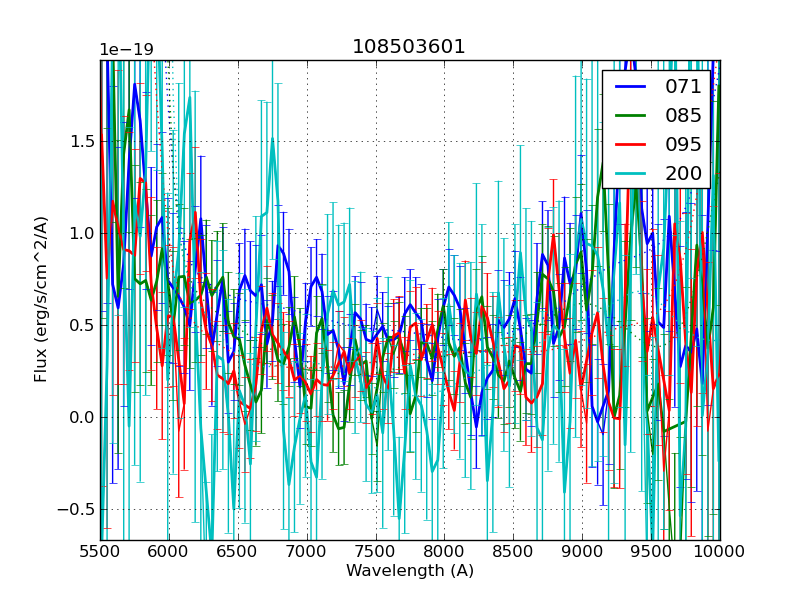800x600 pixels.
Task: Select the 095 legend label
Action: (x=683, y=144)
